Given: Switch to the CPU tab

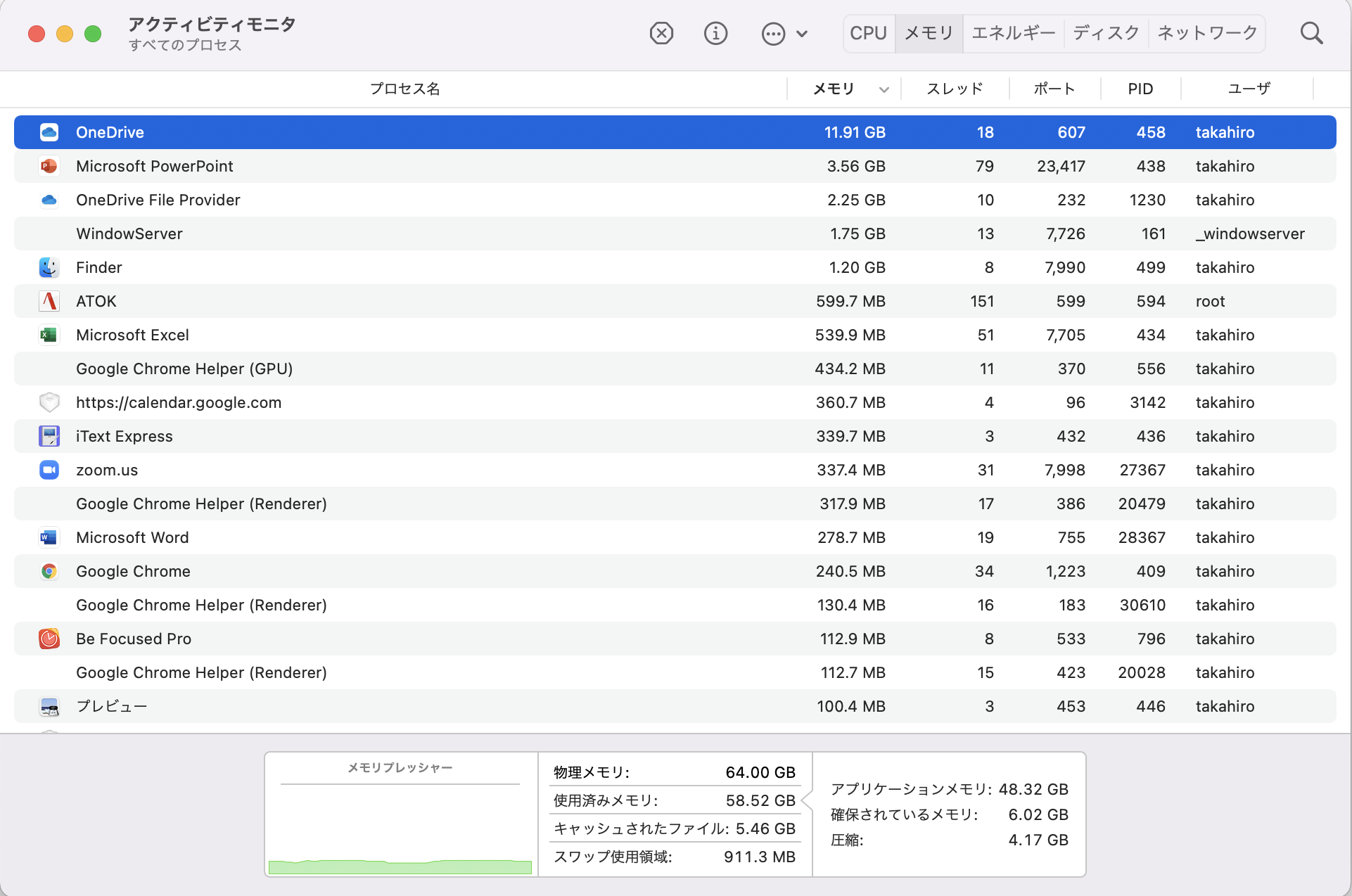Looking at the screenshot, I should (868, 33).
